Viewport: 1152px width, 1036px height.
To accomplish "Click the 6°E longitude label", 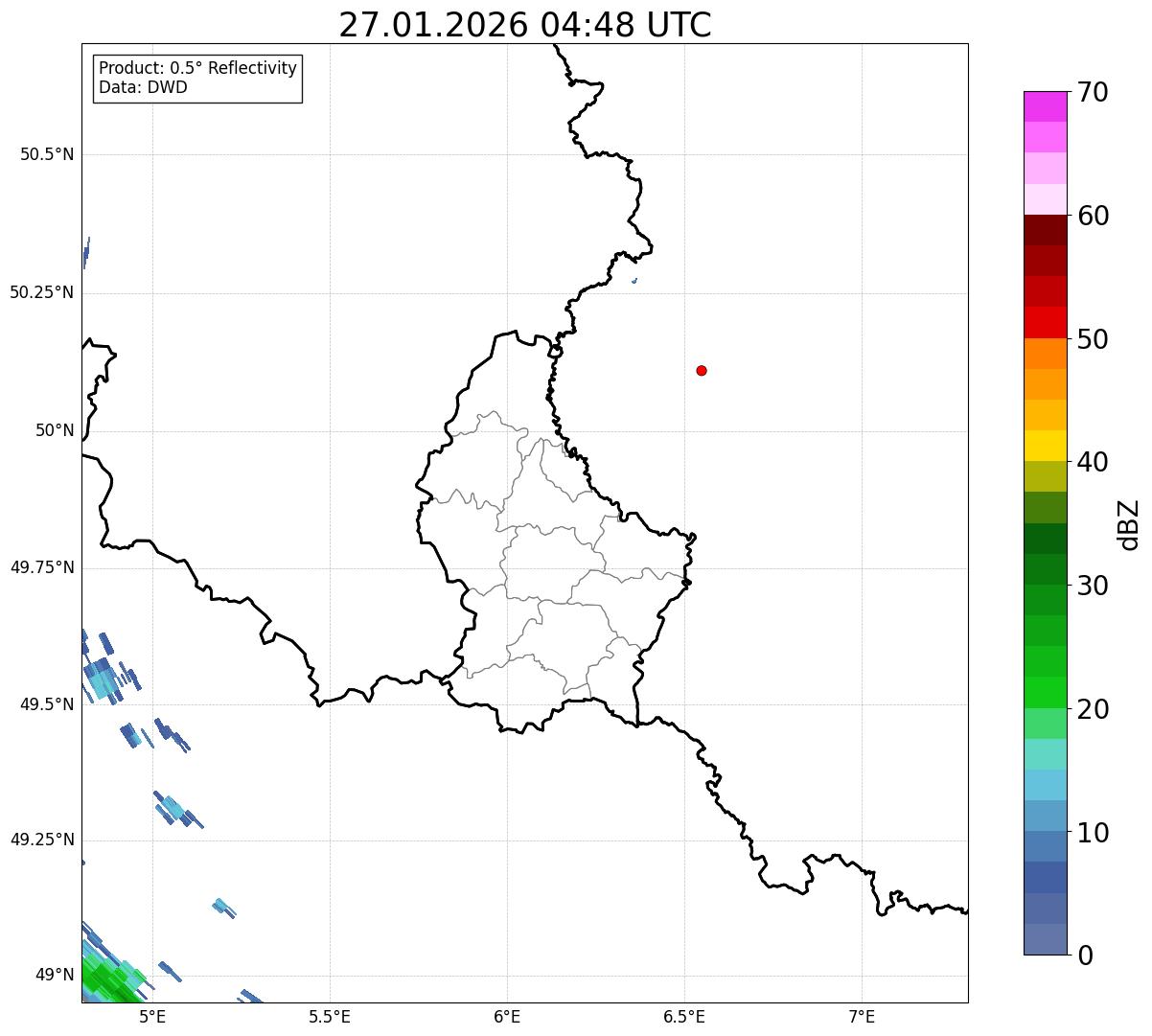I will (x=507, y=1016).
